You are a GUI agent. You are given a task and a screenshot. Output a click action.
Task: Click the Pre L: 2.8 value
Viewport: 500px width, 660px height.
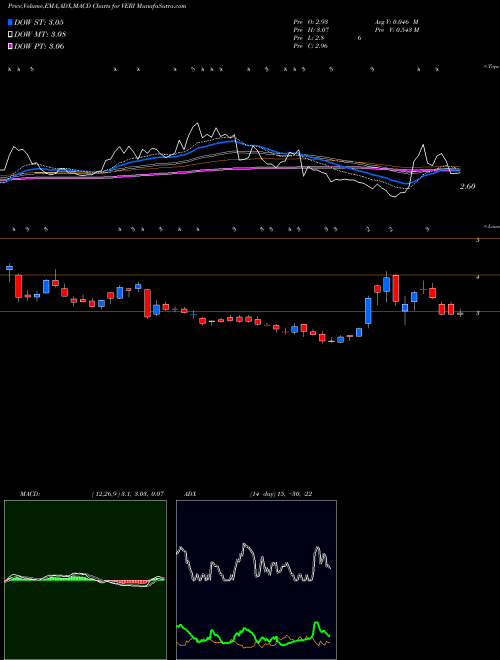tap(309, 38)
